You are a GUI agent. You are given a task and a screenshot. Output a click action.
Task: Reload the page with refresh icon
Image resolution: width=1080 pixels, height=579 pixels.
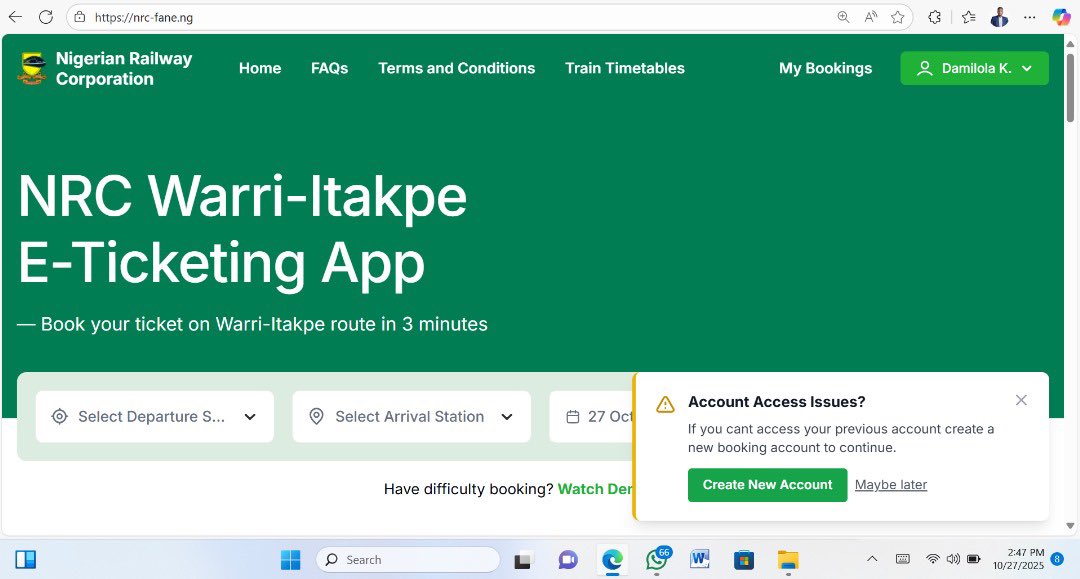point(46,17)
